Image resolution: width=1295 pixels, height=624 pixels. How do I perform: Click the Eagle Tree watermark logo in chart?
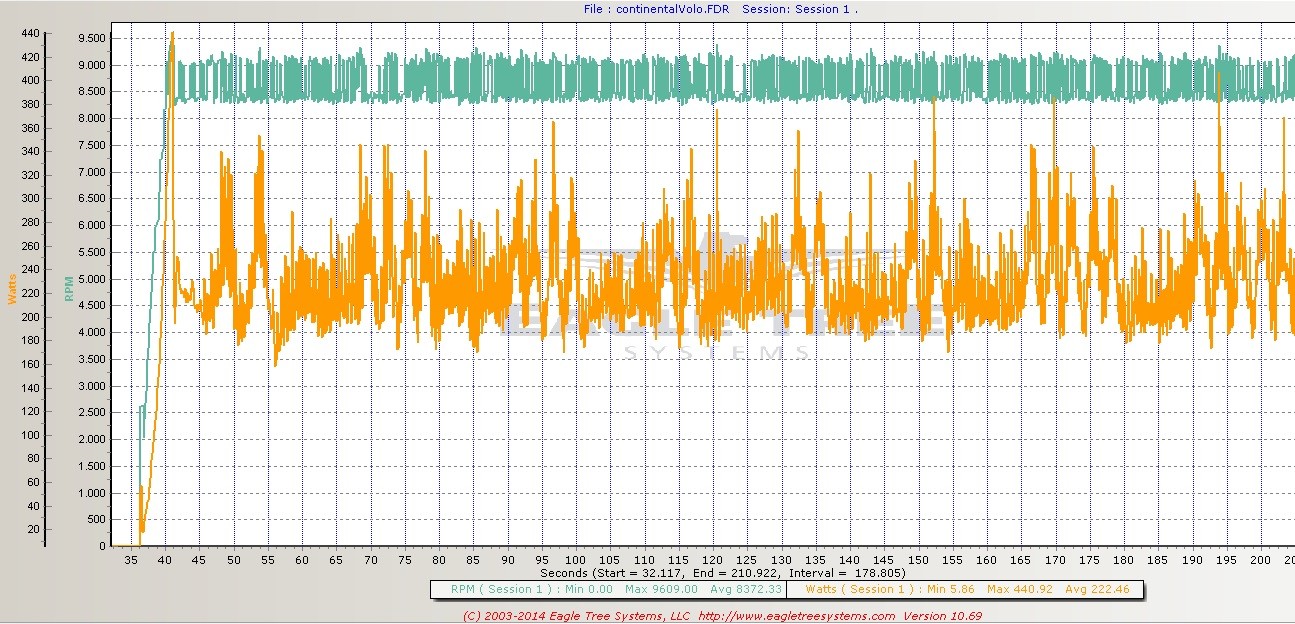[x=723, y=300]
